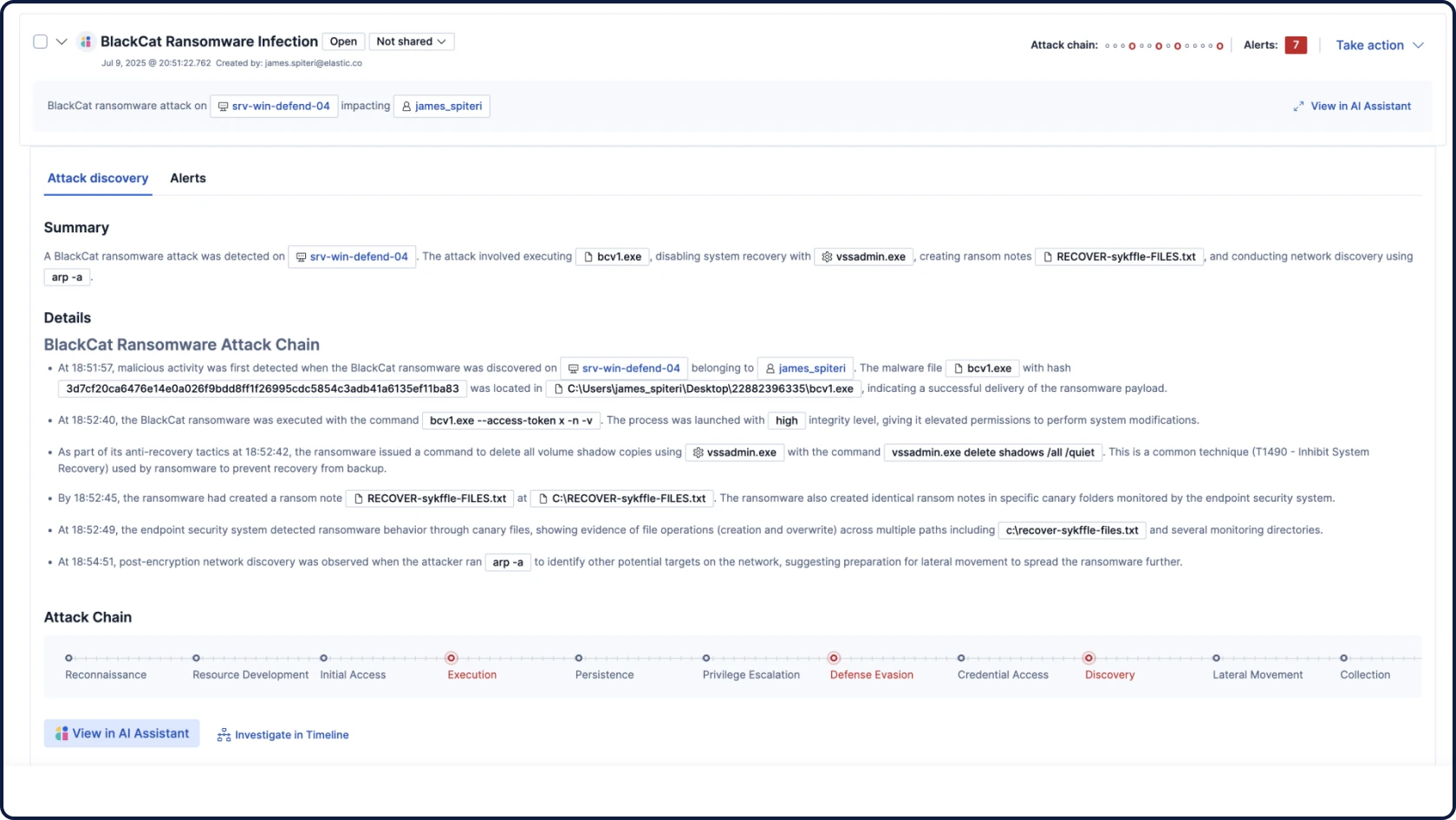Open the Not shared dropdown
Image resolution: width=1456 pixels, height=820 pixels.
click(x=412, y=42)
